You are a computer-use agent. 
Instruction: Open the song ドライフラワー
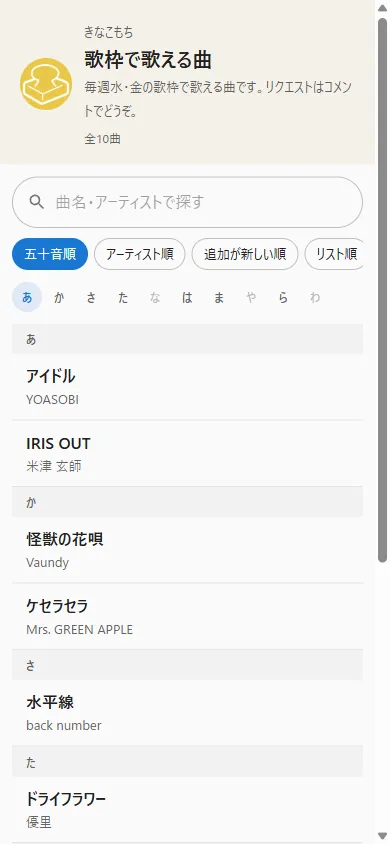(x=187, y=809)
